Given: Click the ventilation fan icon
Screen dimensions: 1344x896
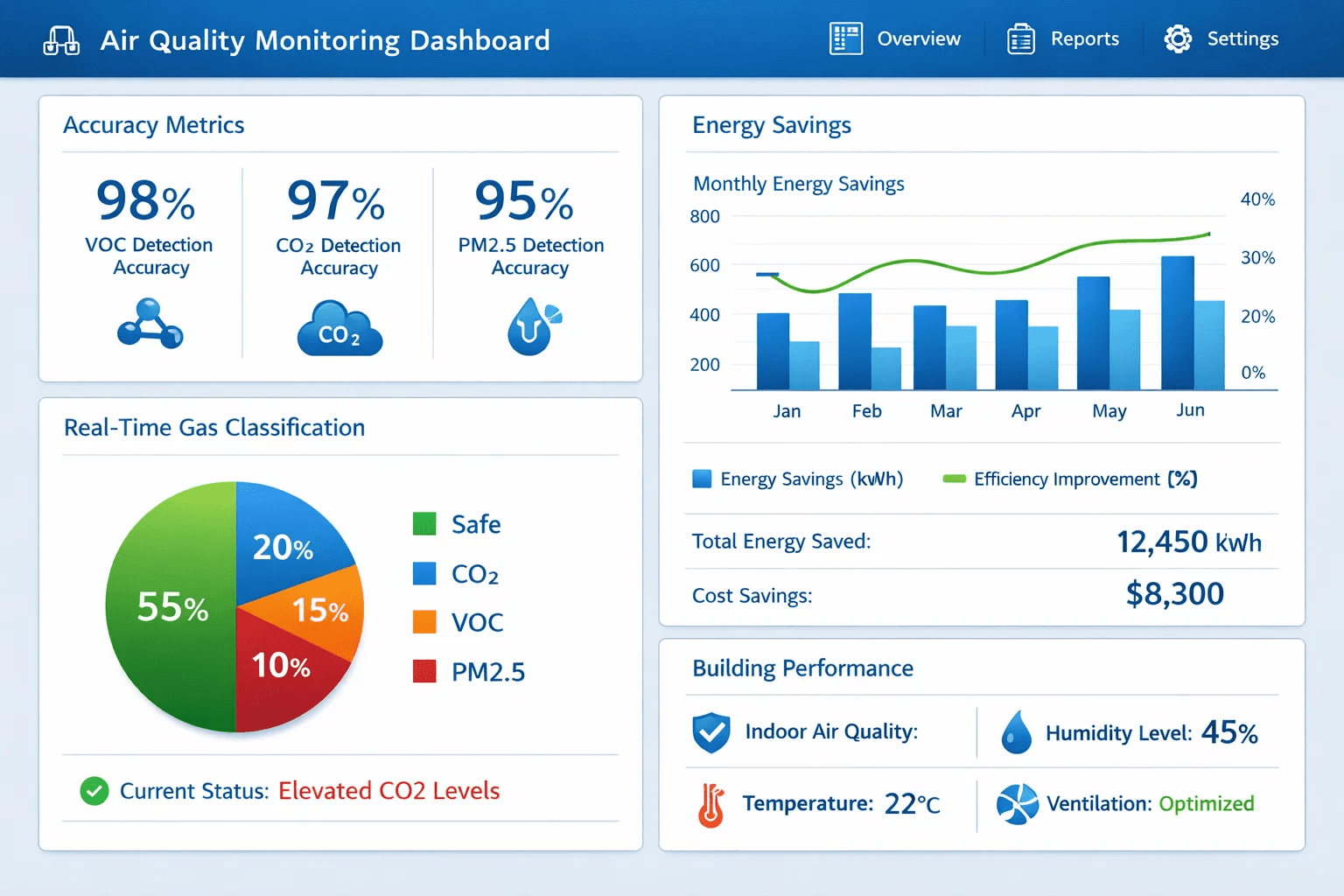Looking at the screenshot, I should pyautogui.click(x=1018, y=804).
